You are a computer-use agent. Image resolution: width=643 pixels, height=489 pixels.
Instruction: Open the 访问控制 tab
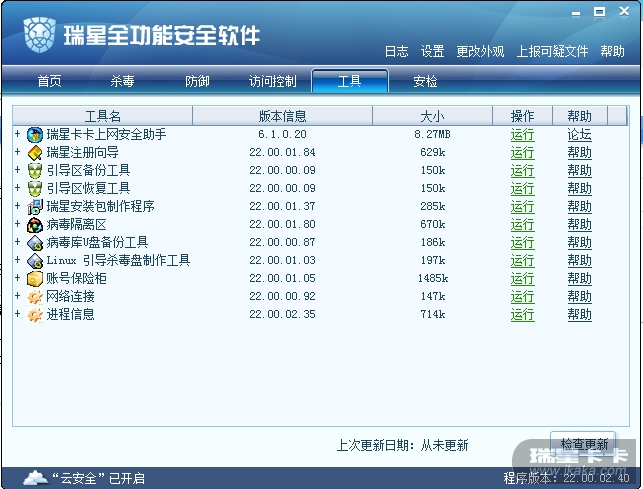(x=273, y=81)
